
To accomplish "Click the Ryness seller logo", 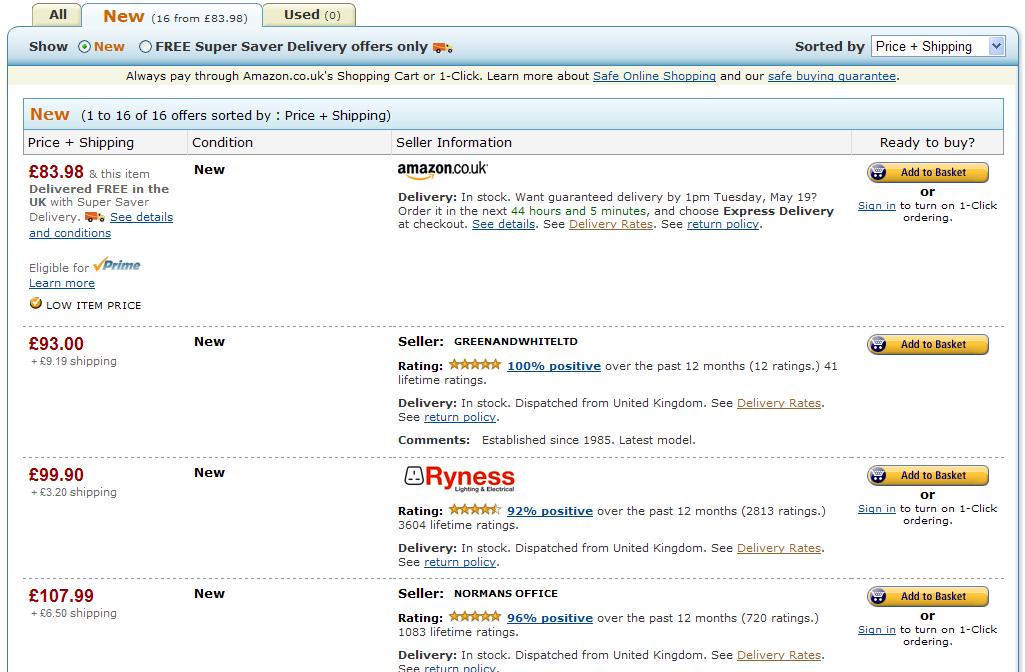I will pos(460,479).
